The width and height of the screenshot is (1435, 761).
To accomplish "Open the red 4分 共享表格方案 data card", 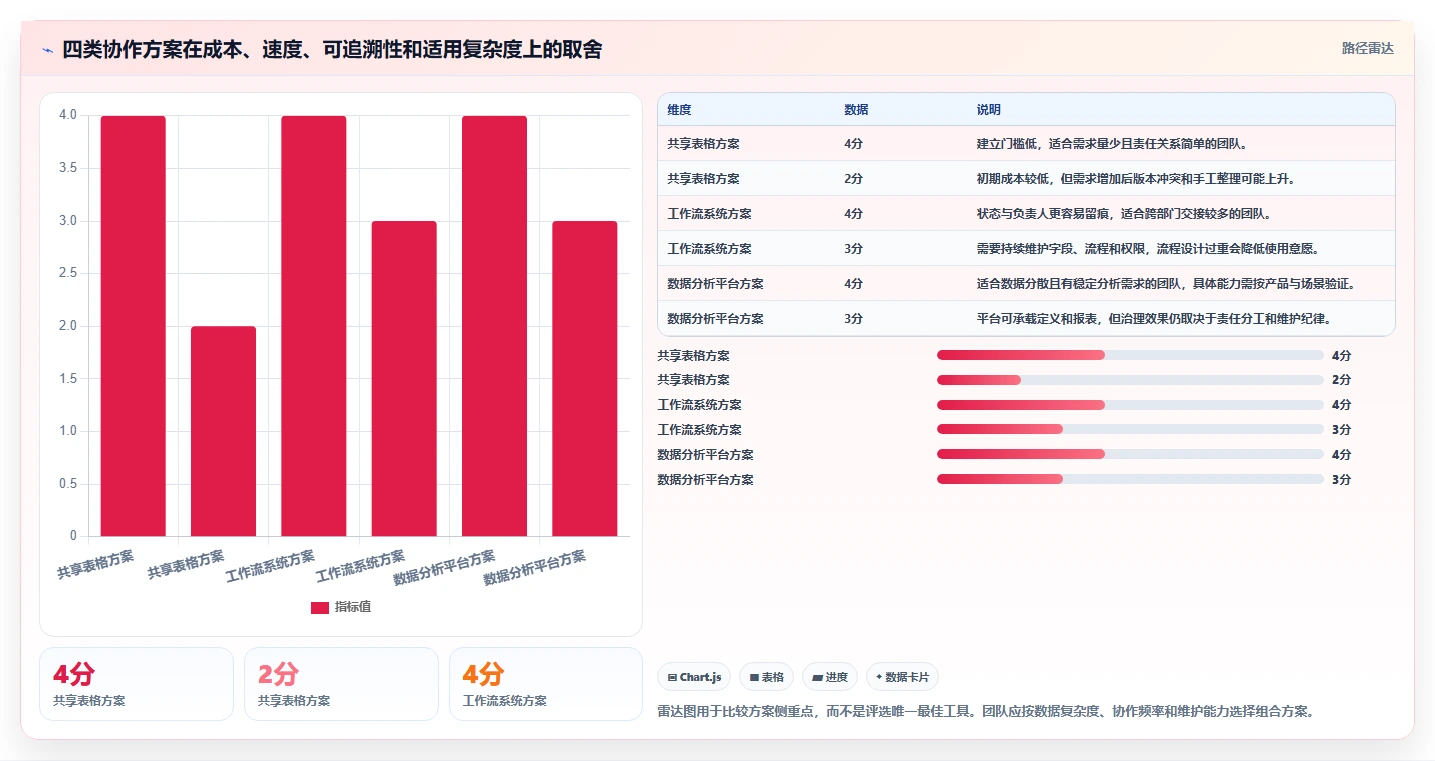I will point(136,684).
